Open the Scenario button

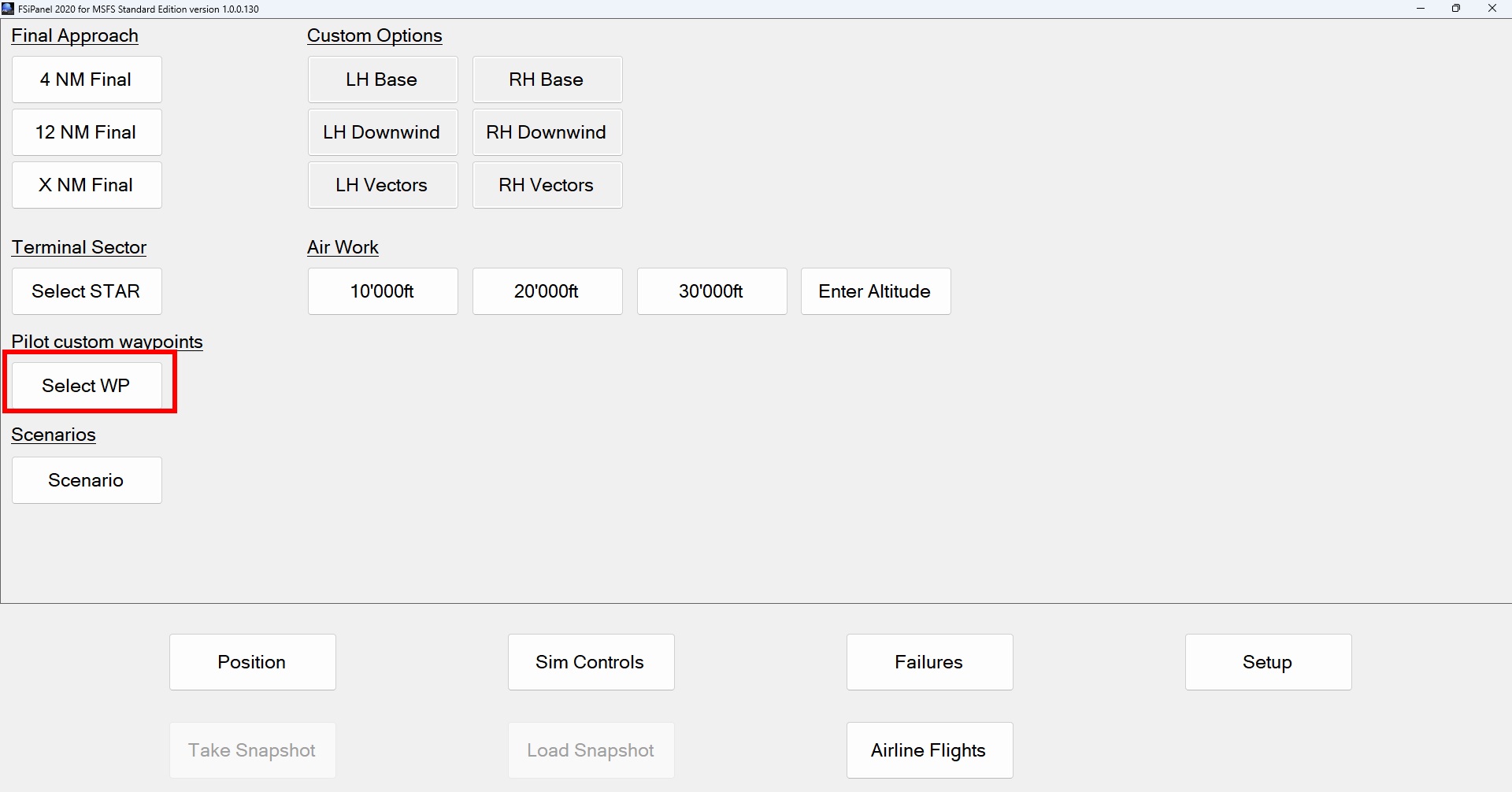[87, 480]
